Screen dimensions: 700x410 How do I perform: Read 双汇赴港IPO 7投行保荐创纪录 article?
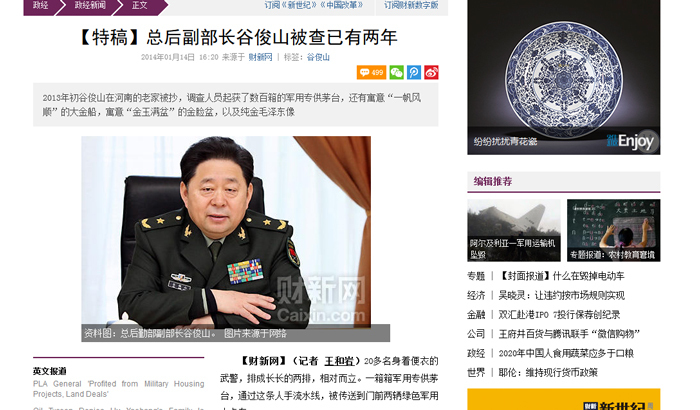point(559,314)
